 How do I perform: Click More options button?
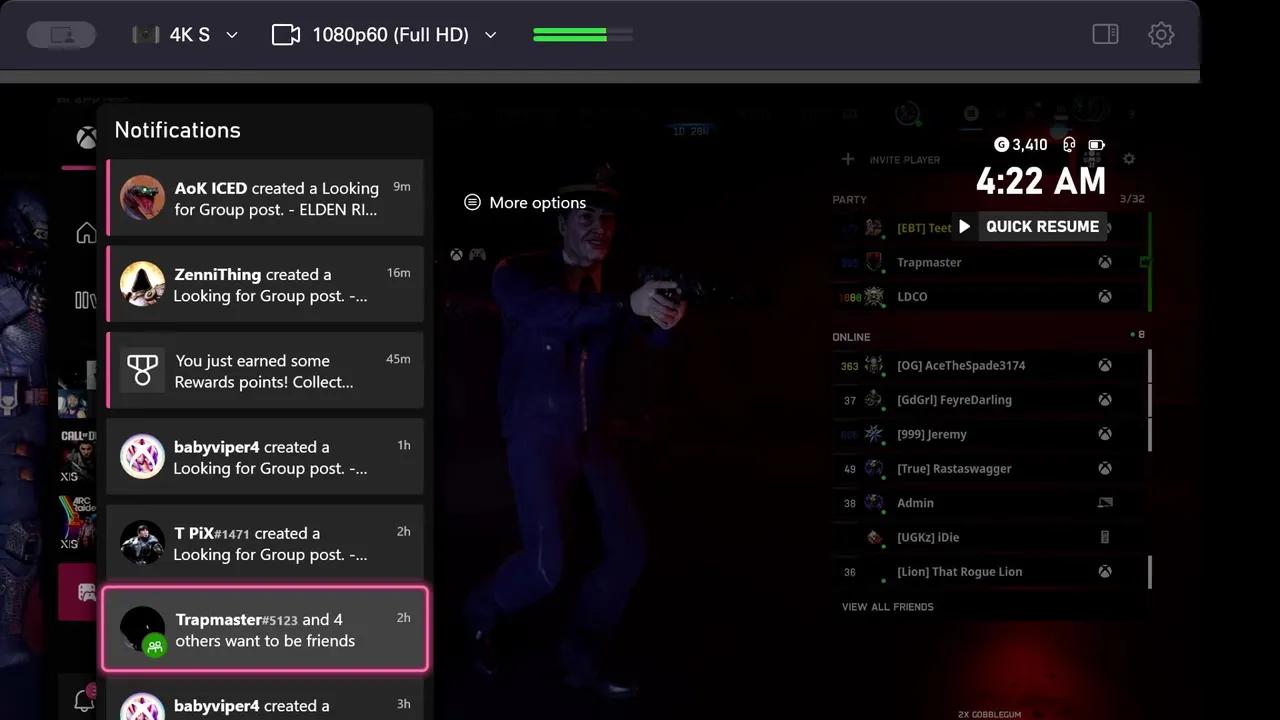click(x=525, y=203)
